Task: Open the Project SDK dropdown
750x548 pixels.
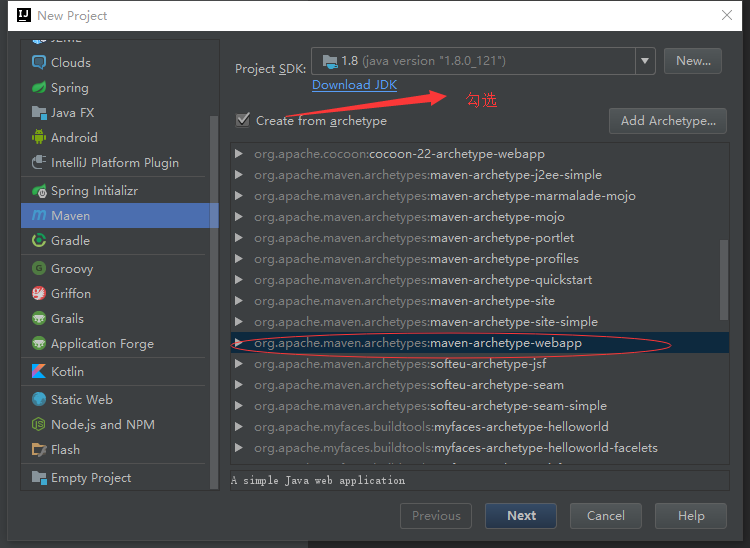Action: click(645, 61)
